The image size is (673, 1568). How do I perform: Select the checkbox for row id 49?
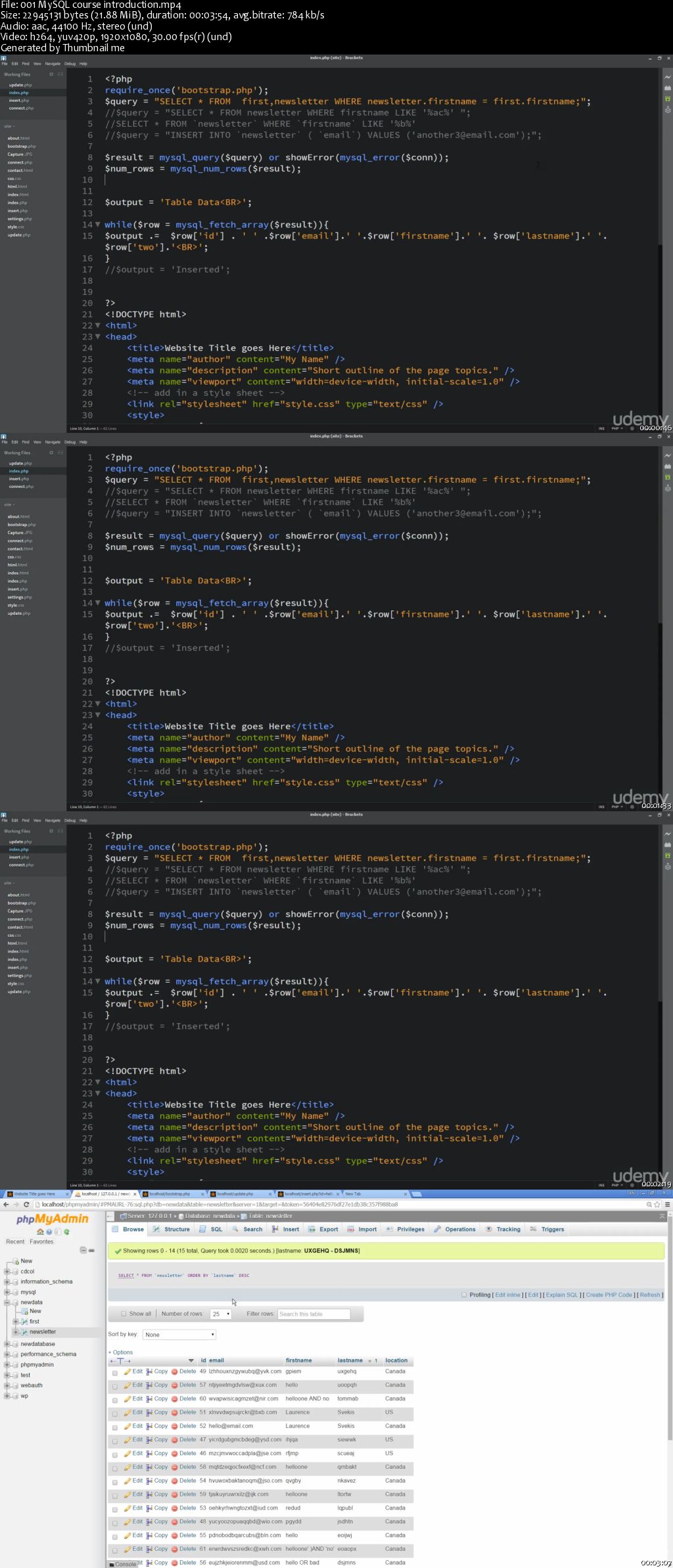115,1373
